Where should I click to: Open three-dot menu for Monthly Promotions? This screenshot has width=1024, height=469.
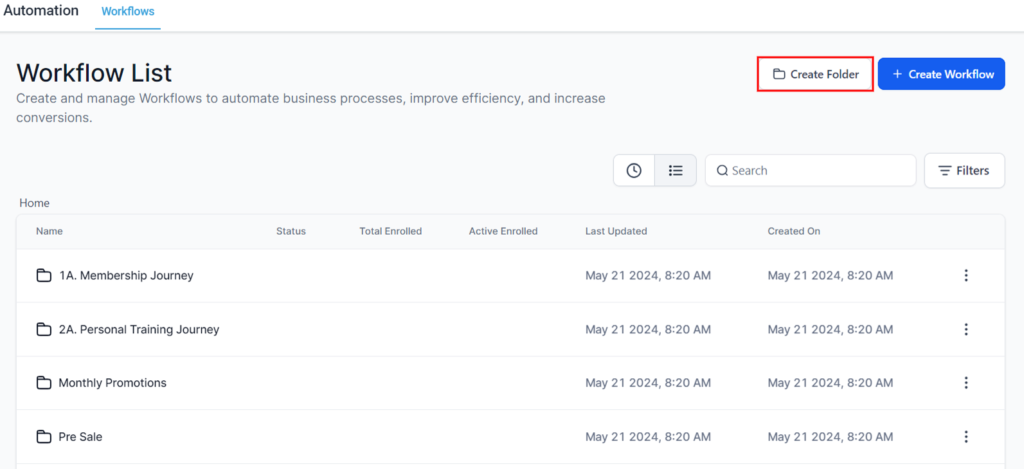(x=965, y=383)
